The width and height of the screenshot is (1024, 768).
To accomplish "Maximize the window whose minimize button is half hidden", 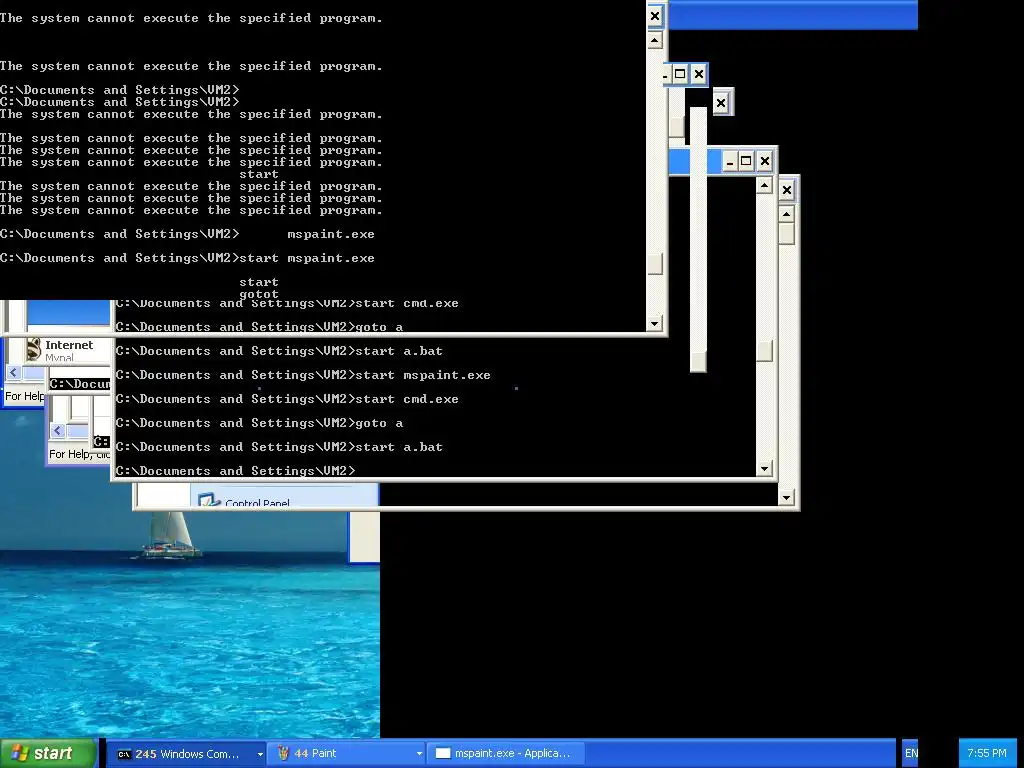I will pyautogui.click(x=680, y=74).
